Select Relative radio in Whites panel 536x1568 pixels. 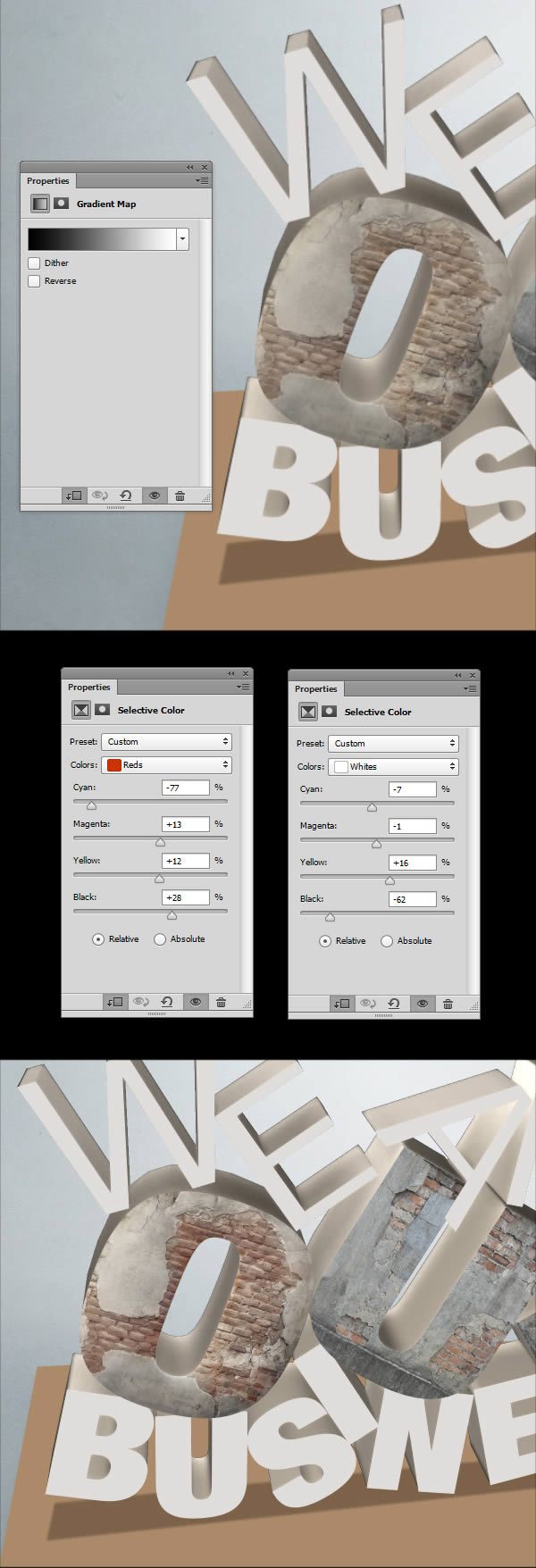pos(325,940)
